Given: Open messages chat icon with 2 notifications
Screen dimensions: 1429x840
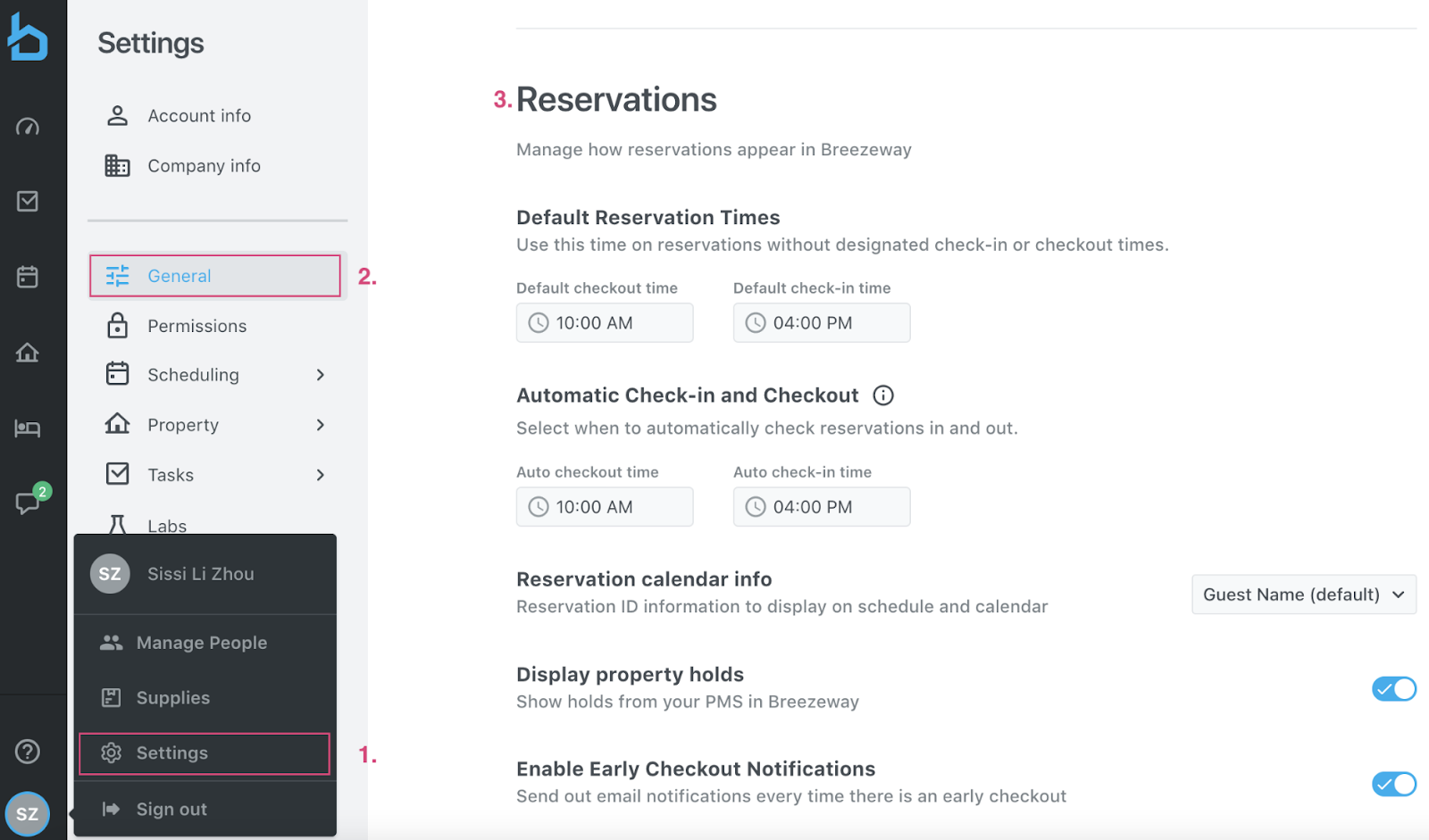Looking at the screenshot, I should (29, 503).
